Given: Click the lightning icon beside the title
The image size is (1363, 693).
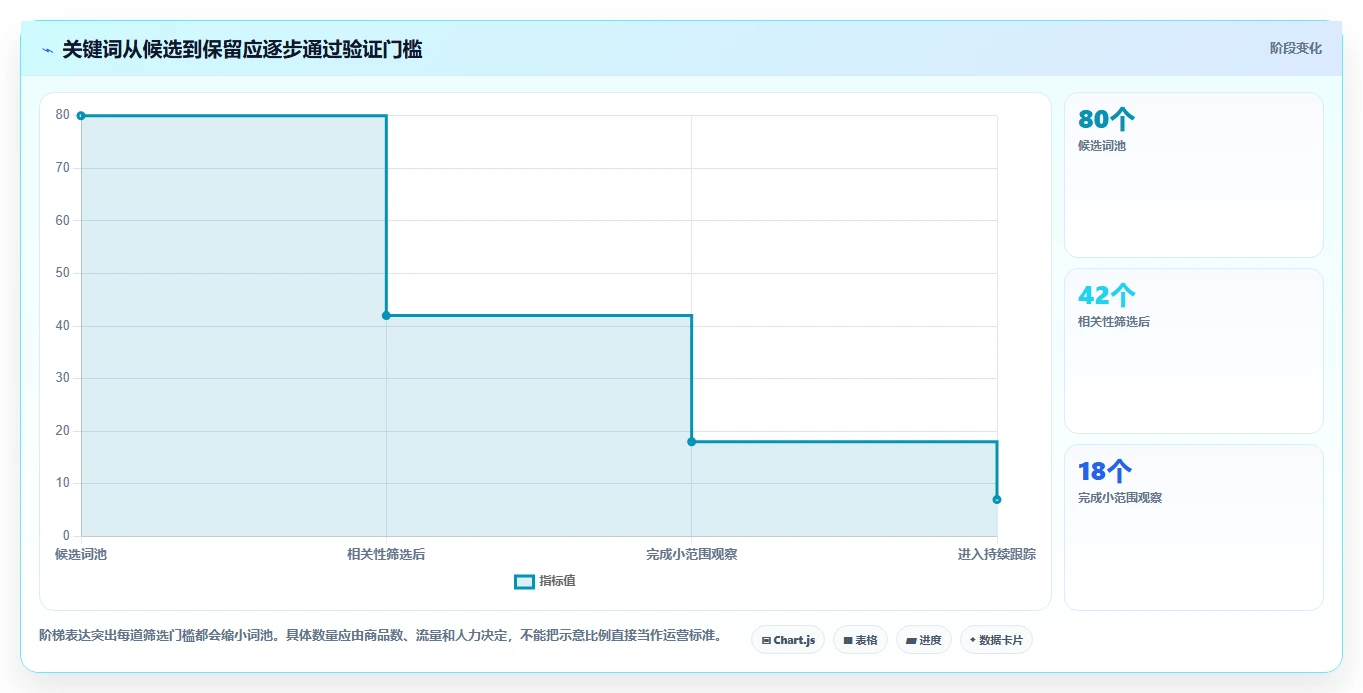Looking at the screenshot, I should (x=48, y=50).
